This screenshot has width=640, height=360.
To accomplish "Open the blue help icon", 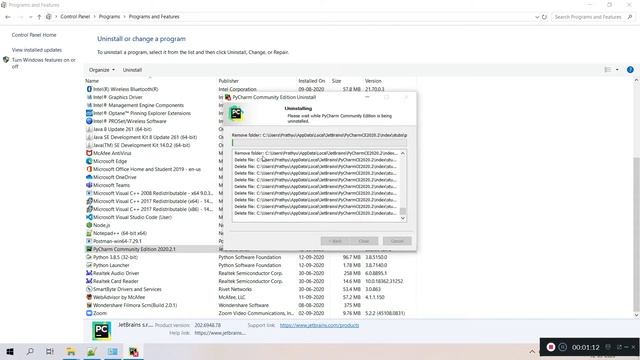I will pyautogui.click(x=630, y=70).
